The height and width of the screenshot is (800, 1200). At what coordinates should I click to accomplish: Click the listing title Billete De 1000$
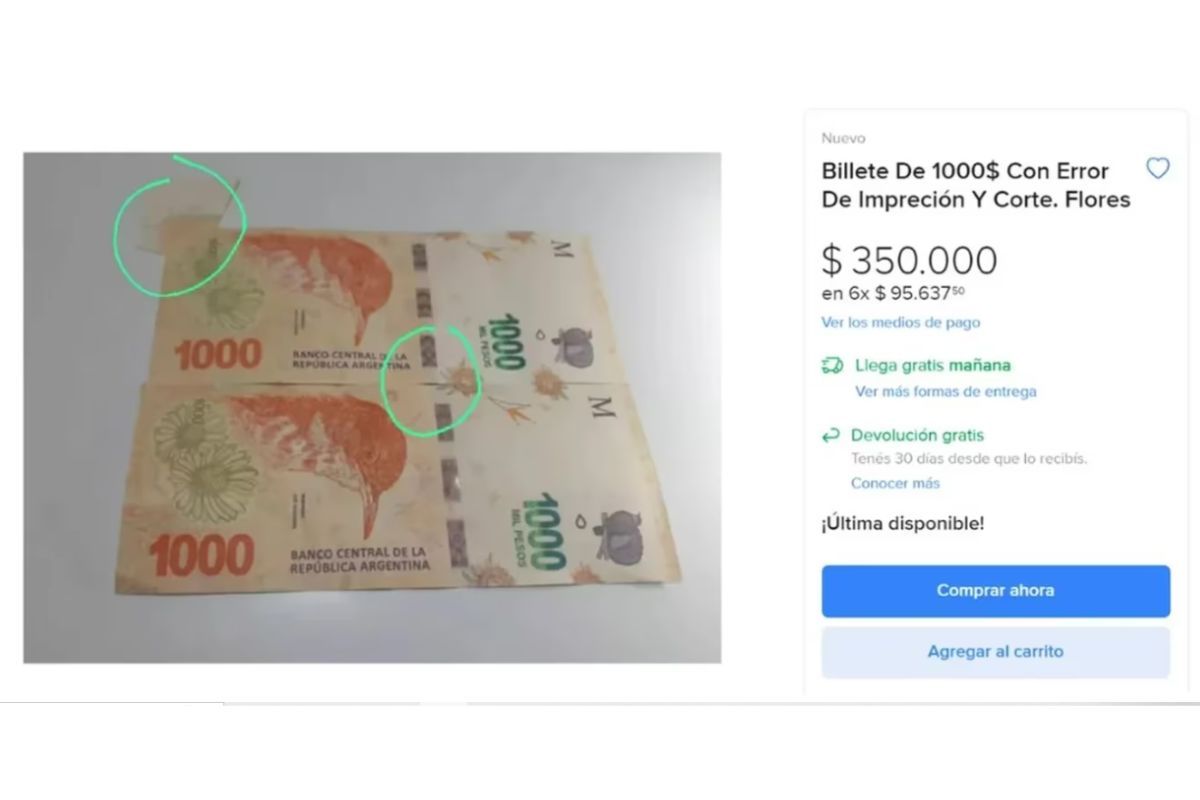[976, 185]
